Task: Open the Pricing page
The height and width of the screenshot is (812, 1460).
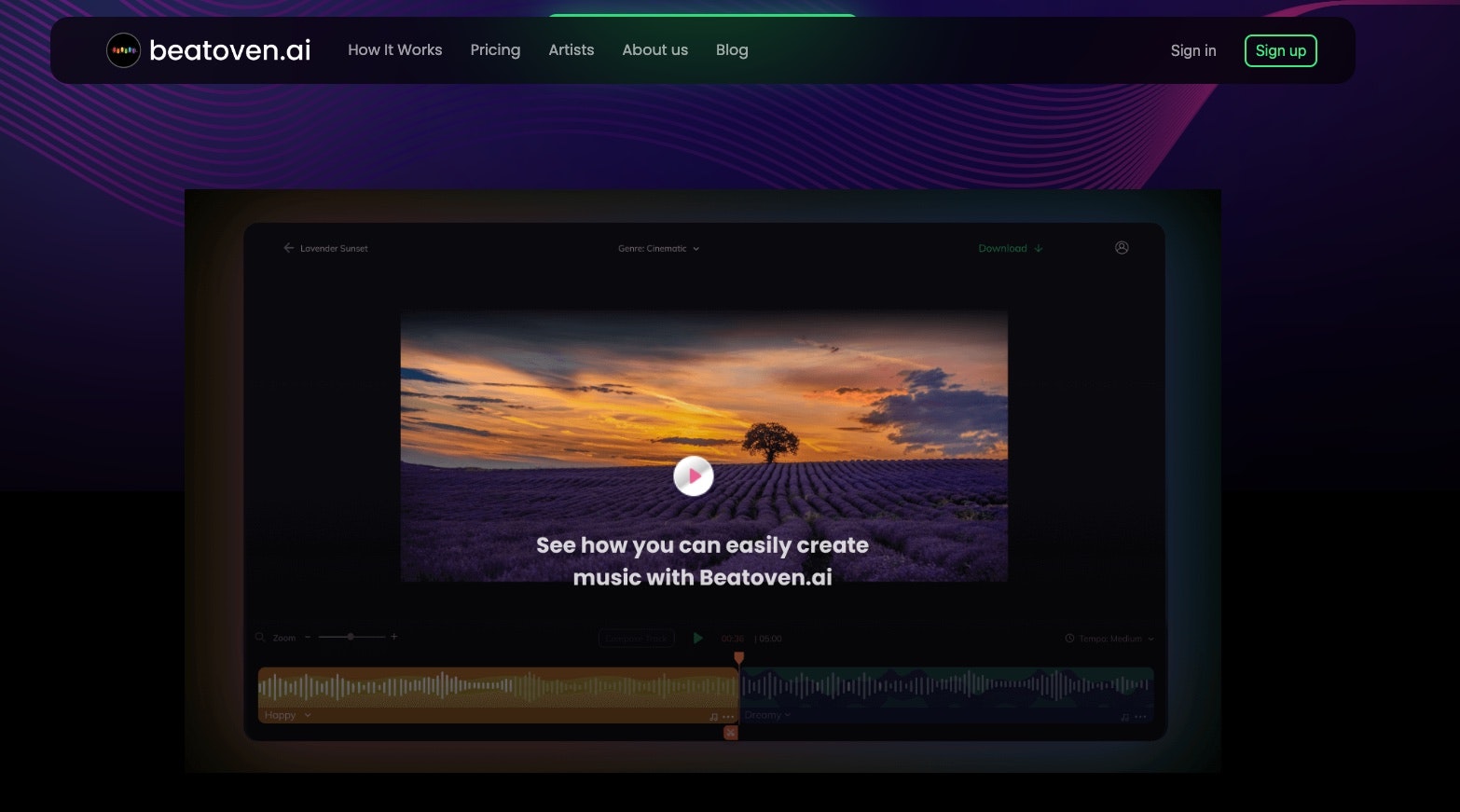Action: tap(495, 50)
